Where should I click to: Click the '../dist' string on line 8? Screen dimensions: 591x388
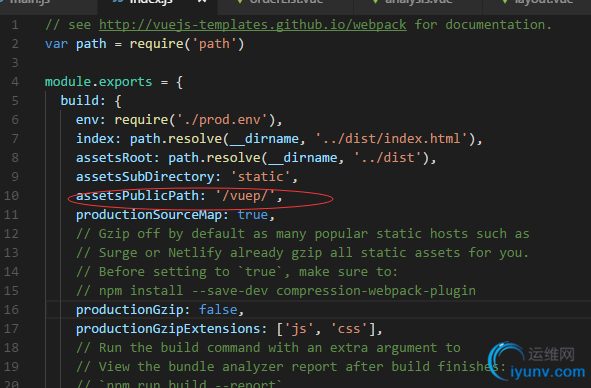point(387,158)
